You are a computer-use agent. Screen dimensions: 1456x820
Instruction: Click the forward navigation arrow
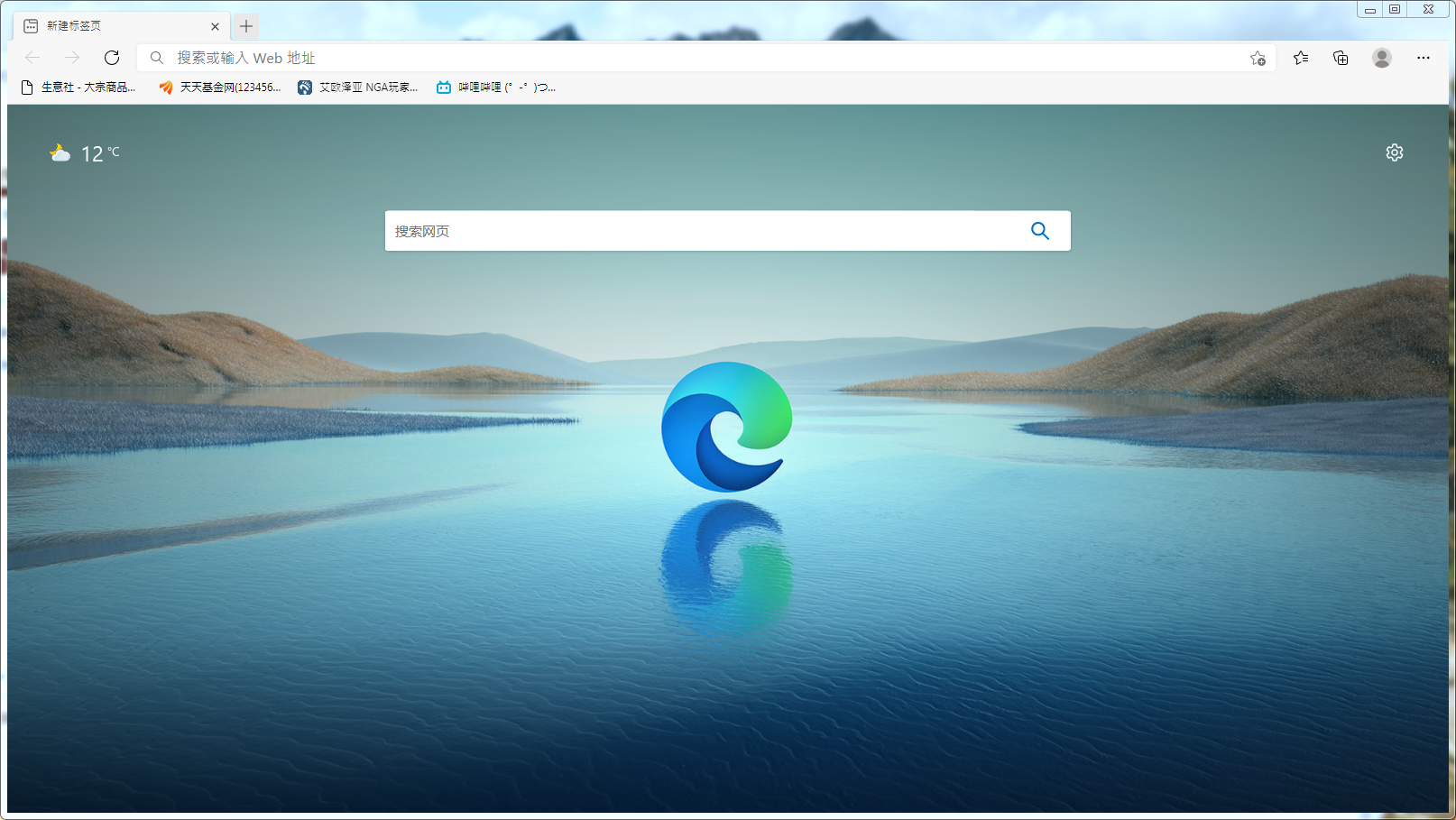click(72, 58)
